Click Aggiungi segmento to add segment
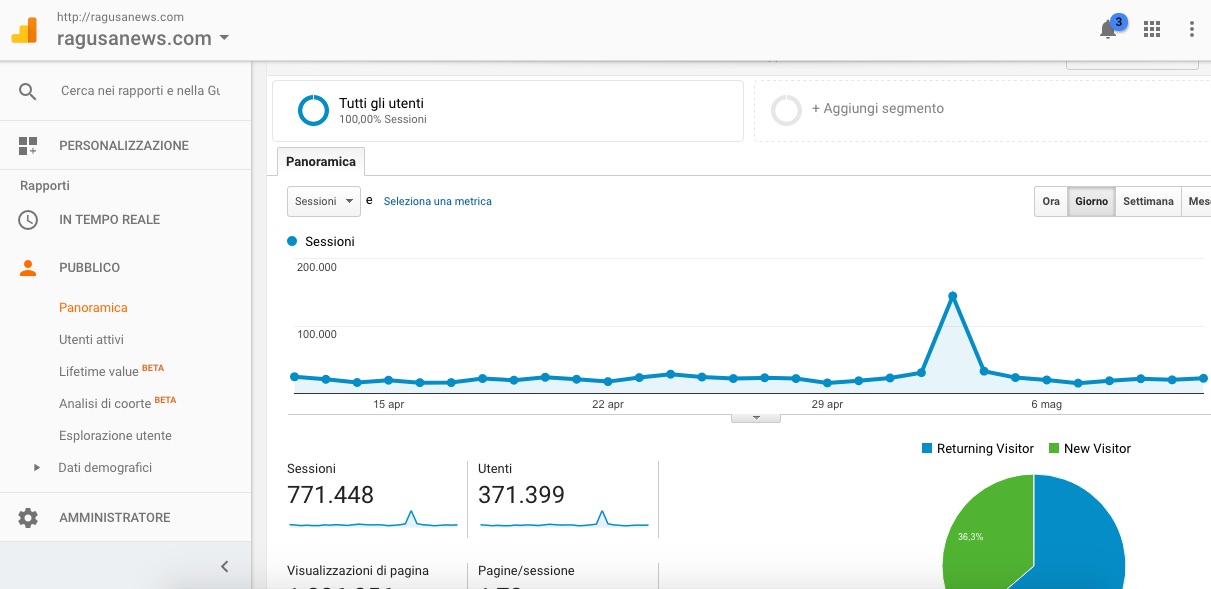The height and width of the screenshot is (589, 1211). [x=877, y=109]
